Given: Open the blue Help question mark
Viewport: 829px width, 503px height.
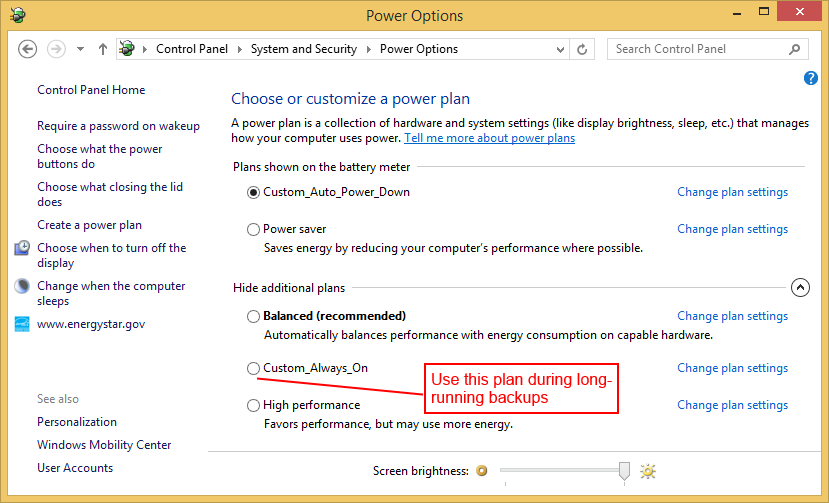Looking at the screenshot, I should pos(811,78).
